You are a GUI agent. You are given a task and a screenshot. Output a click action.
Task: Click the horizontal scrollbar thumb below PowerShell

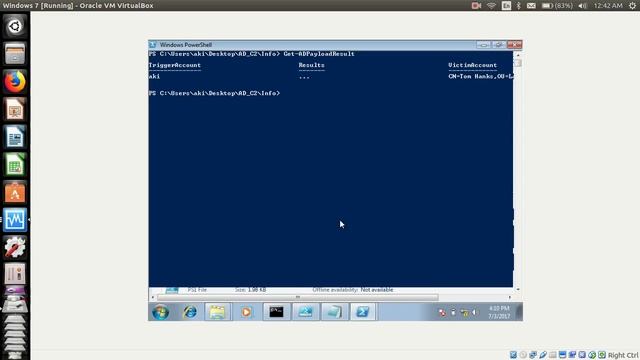298,297
